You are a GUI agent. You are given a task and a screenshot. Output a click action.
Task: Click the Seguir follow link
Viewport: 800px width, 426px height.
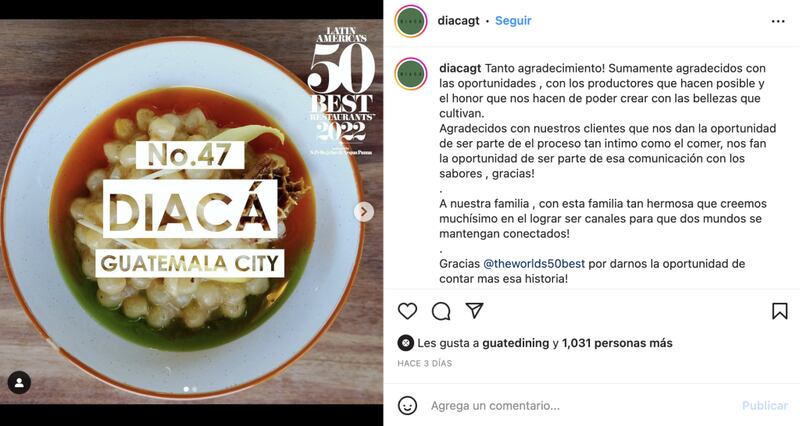513,21
